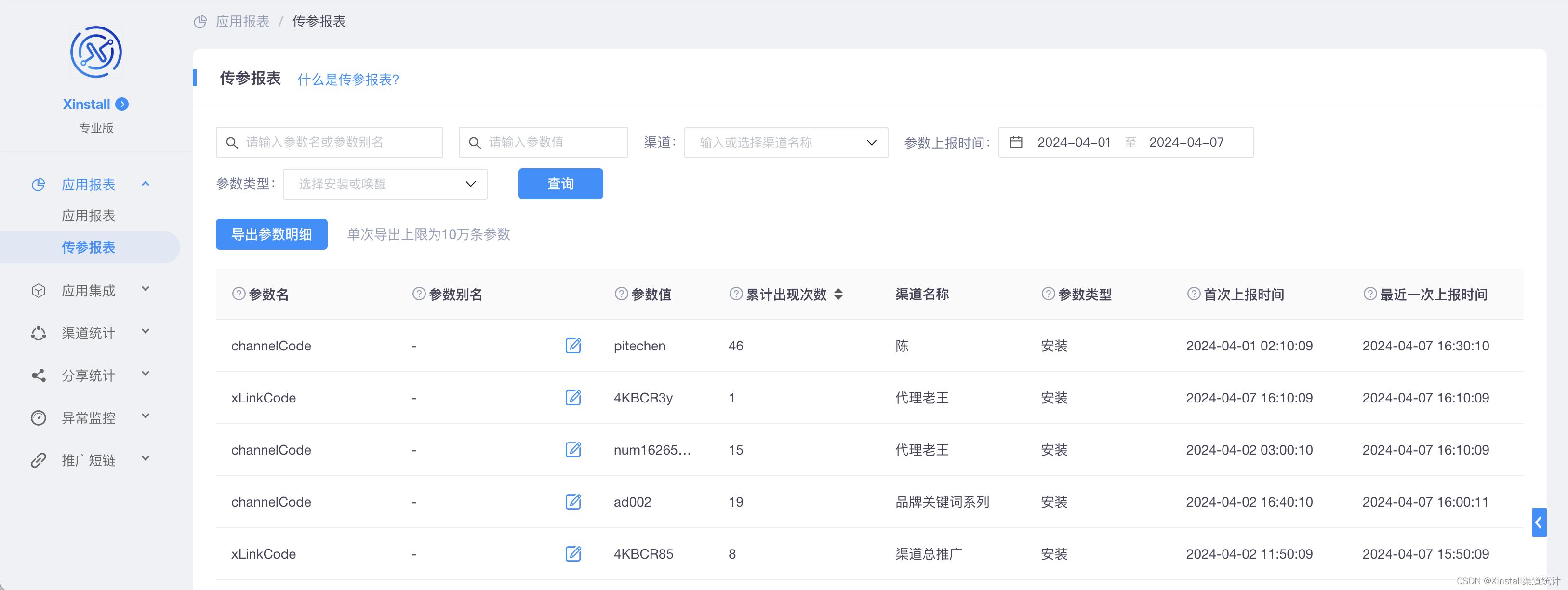The height and width of the screenshot is (590, 1568).
Task: Open the 参数类型 install/wake dropdown
Action: pyautogui.click(x=385, y=183)
